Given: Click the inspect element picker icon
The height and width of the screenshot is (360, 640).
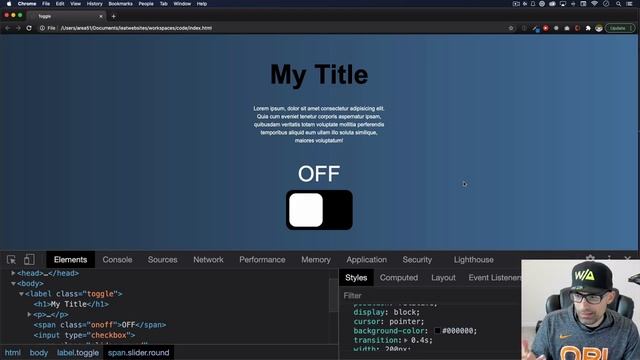Looking at the screenshot, I should 11,260.
